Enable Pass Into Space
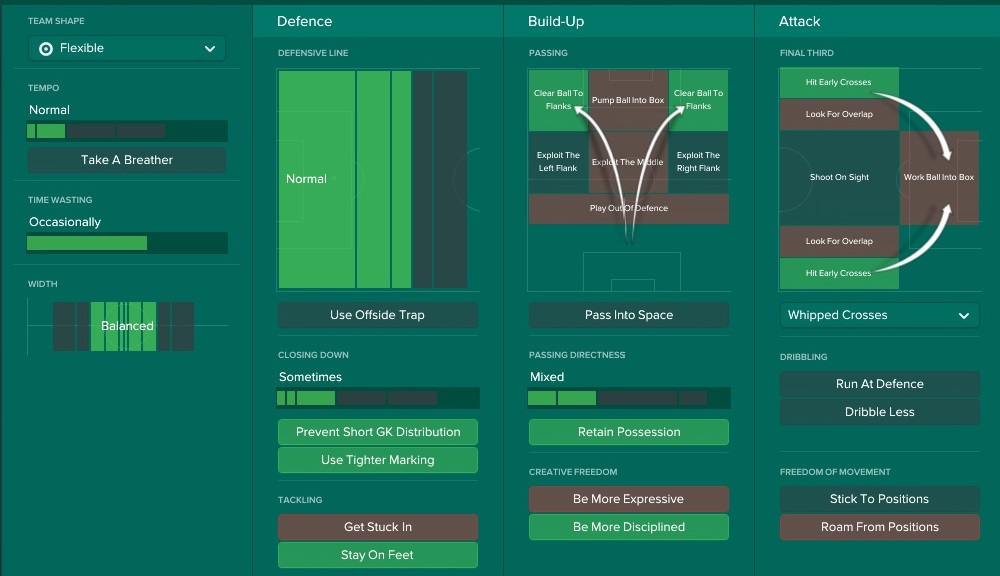Image resolution: width=1000 pixels, height=576 pixels. tap(628, 315)
